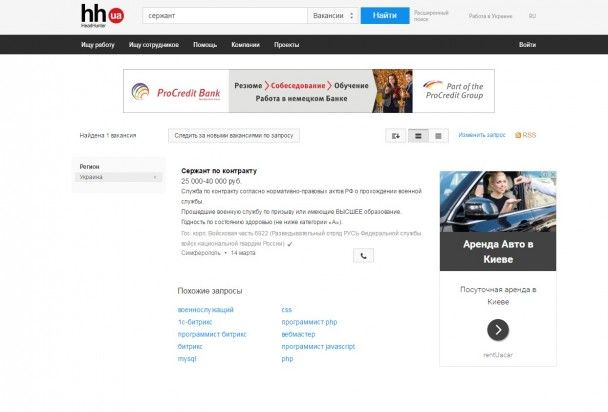
Task: Switch to detailed list view
Action: (418, 135)
